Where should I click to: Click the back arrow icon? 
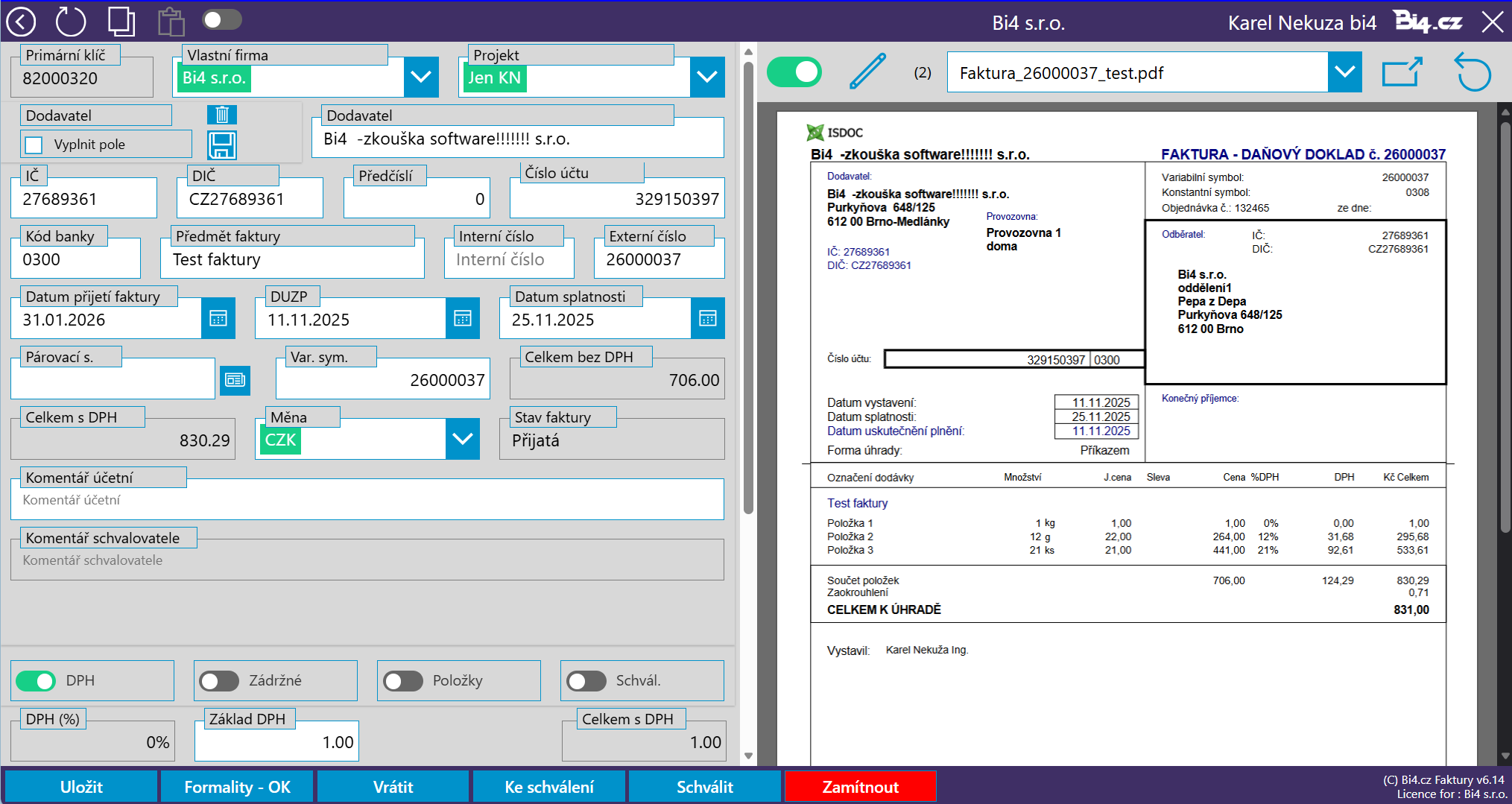pyautogui.click(x=21, y=22)
